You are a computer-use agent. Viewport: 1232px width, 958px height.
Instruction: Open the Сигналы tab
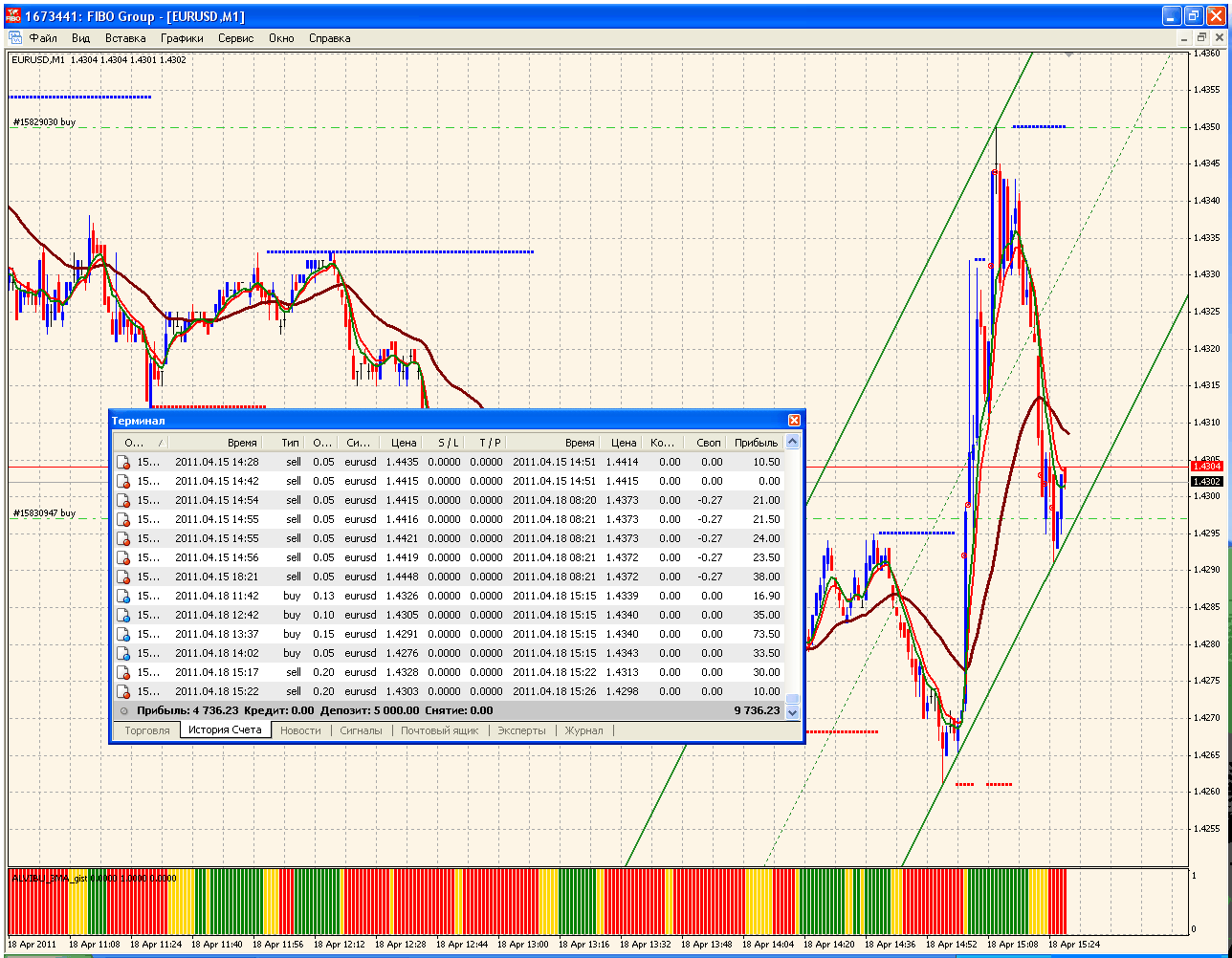[361, 730]
